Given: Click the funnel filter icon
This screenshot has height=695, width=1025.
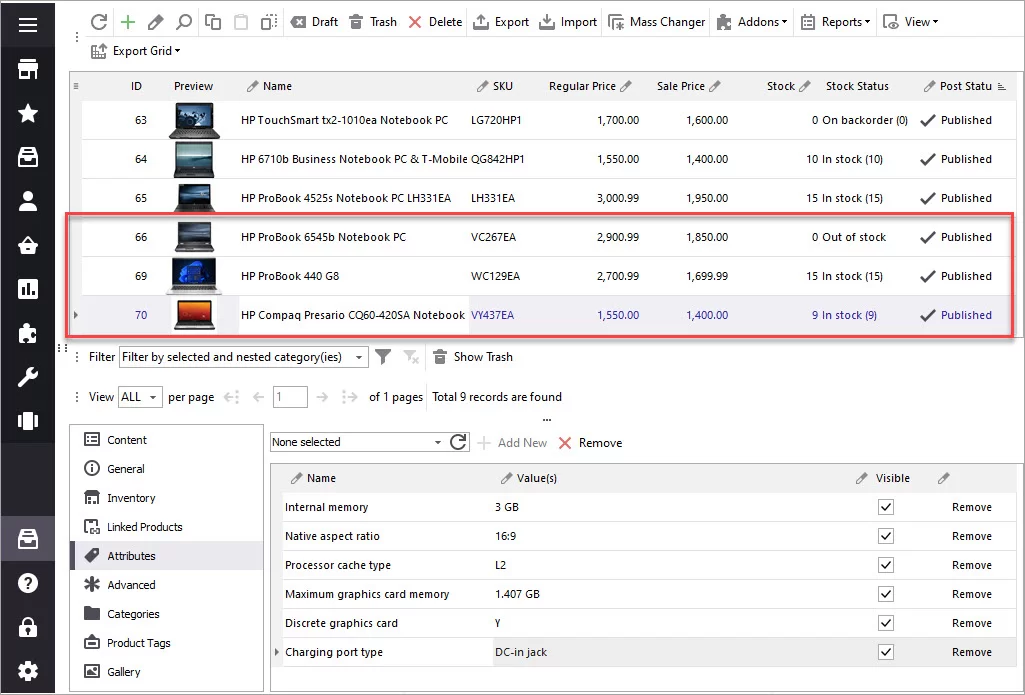Looking at the screenshot, I should click(382, 357).
